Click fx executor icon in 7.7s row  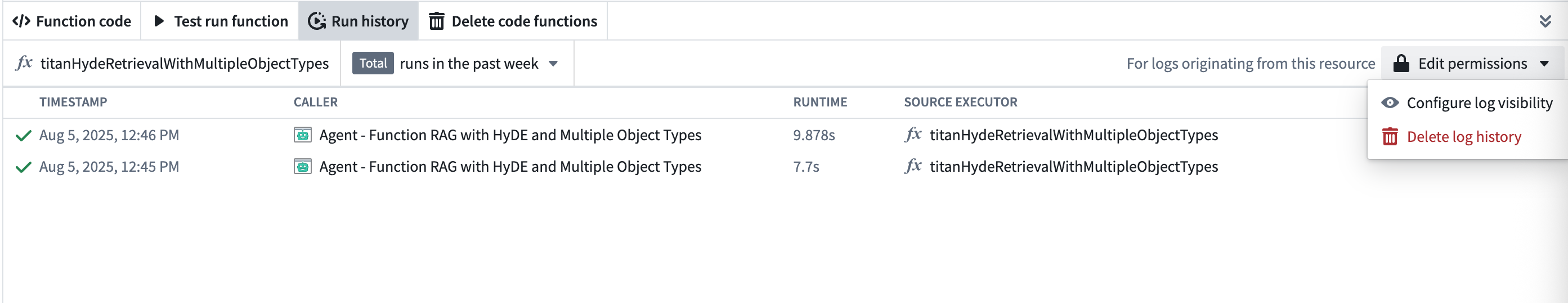[913, 166]
